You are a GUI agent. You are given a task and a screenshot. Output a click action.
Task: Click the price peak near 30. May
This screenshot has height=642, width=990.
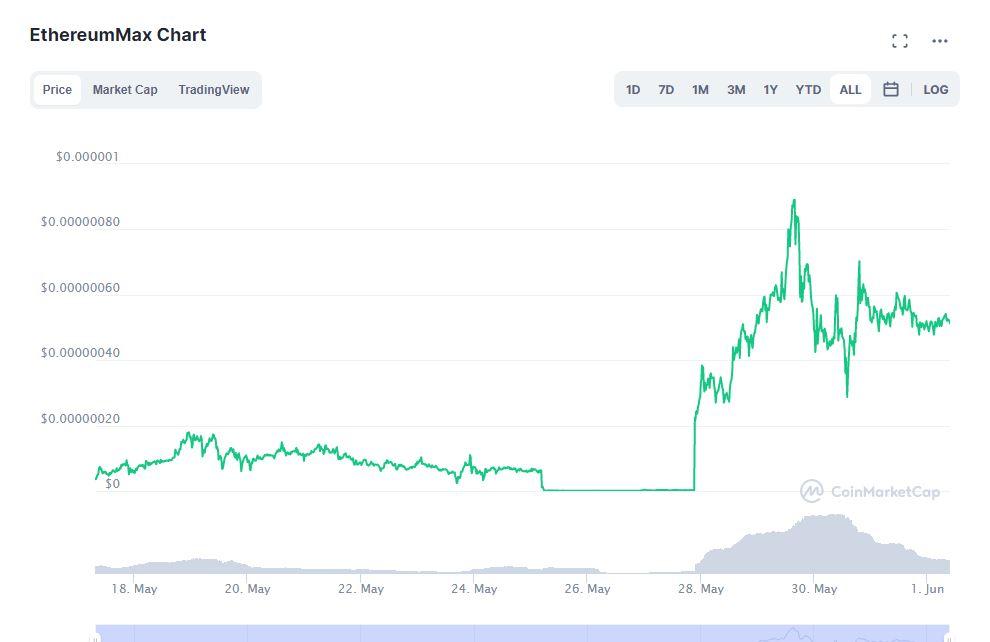[794, 202]
